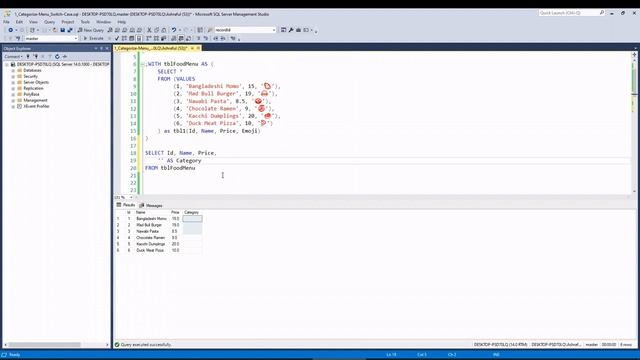Switch to the Results tab
Viewport: 640px width, 360px height.
(x=126, y=205)
